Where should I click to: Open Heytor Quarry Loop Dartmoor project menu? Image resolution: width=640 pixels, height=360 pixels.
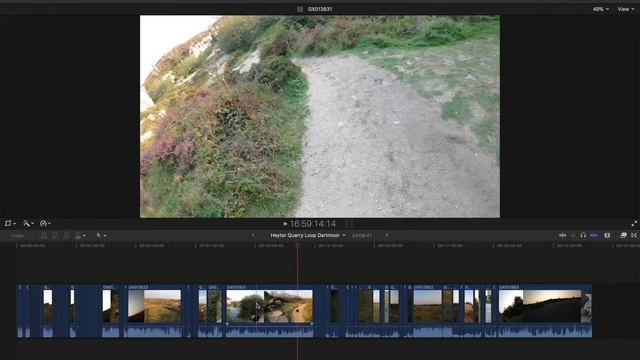(308, 236)
